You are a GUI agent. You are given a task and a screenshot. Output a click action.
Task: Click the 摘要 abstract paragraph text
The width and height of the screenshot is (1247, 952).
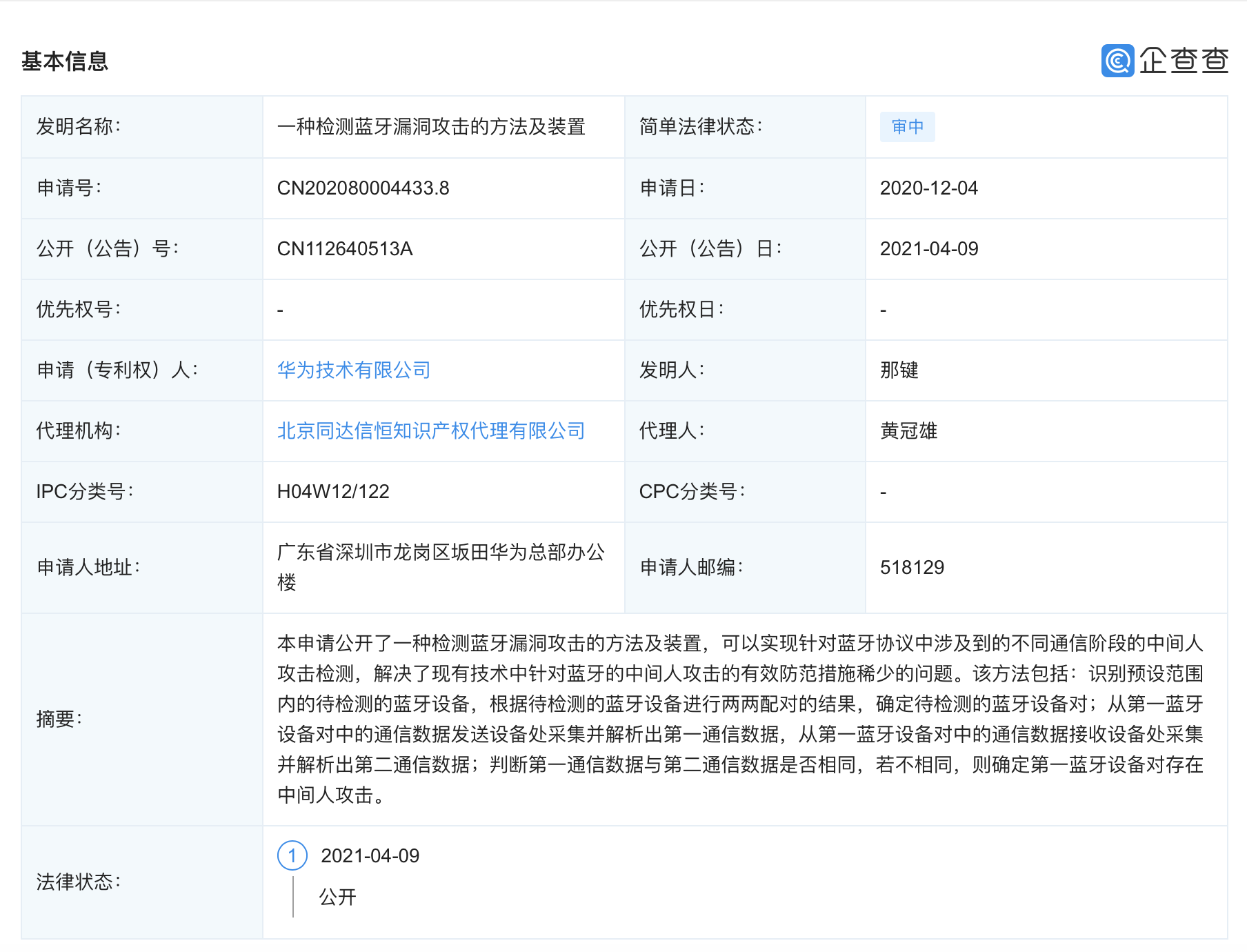(740, 720)
